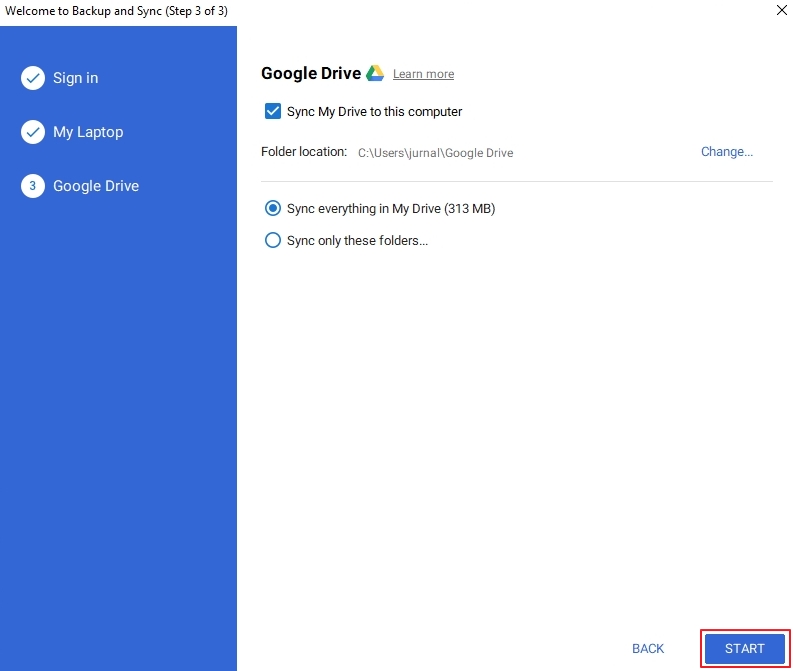
Task: Close the Backup and Sync window
Action: (x=781, y=10)
